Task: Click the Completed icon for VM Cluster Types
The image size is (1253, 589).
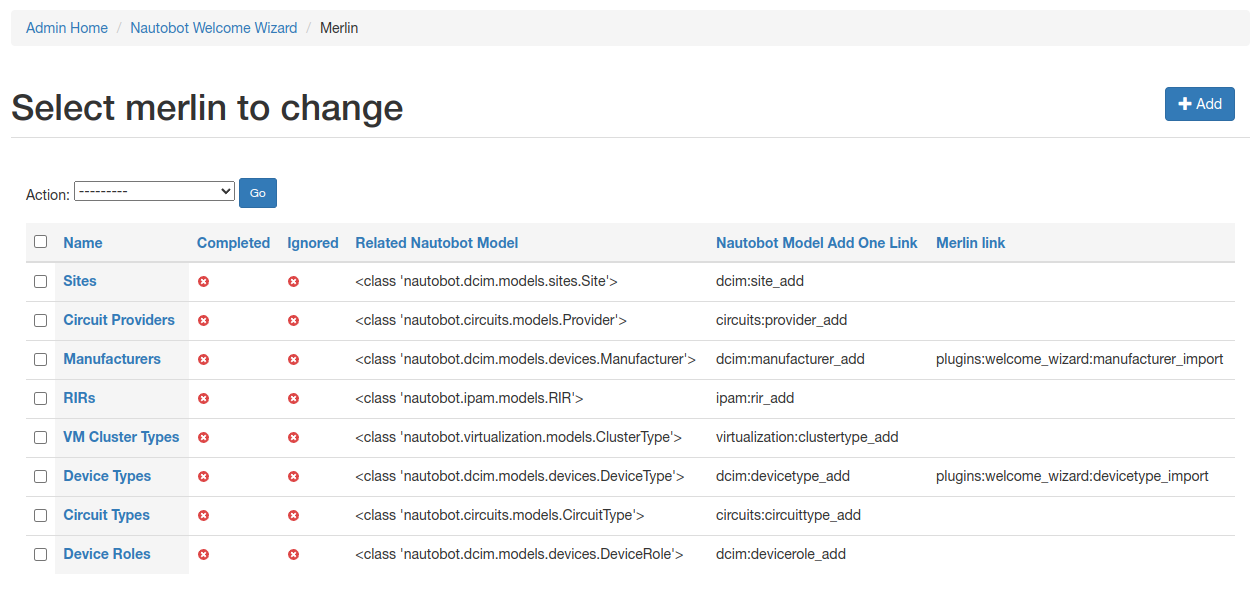Action: click(203, 438)
